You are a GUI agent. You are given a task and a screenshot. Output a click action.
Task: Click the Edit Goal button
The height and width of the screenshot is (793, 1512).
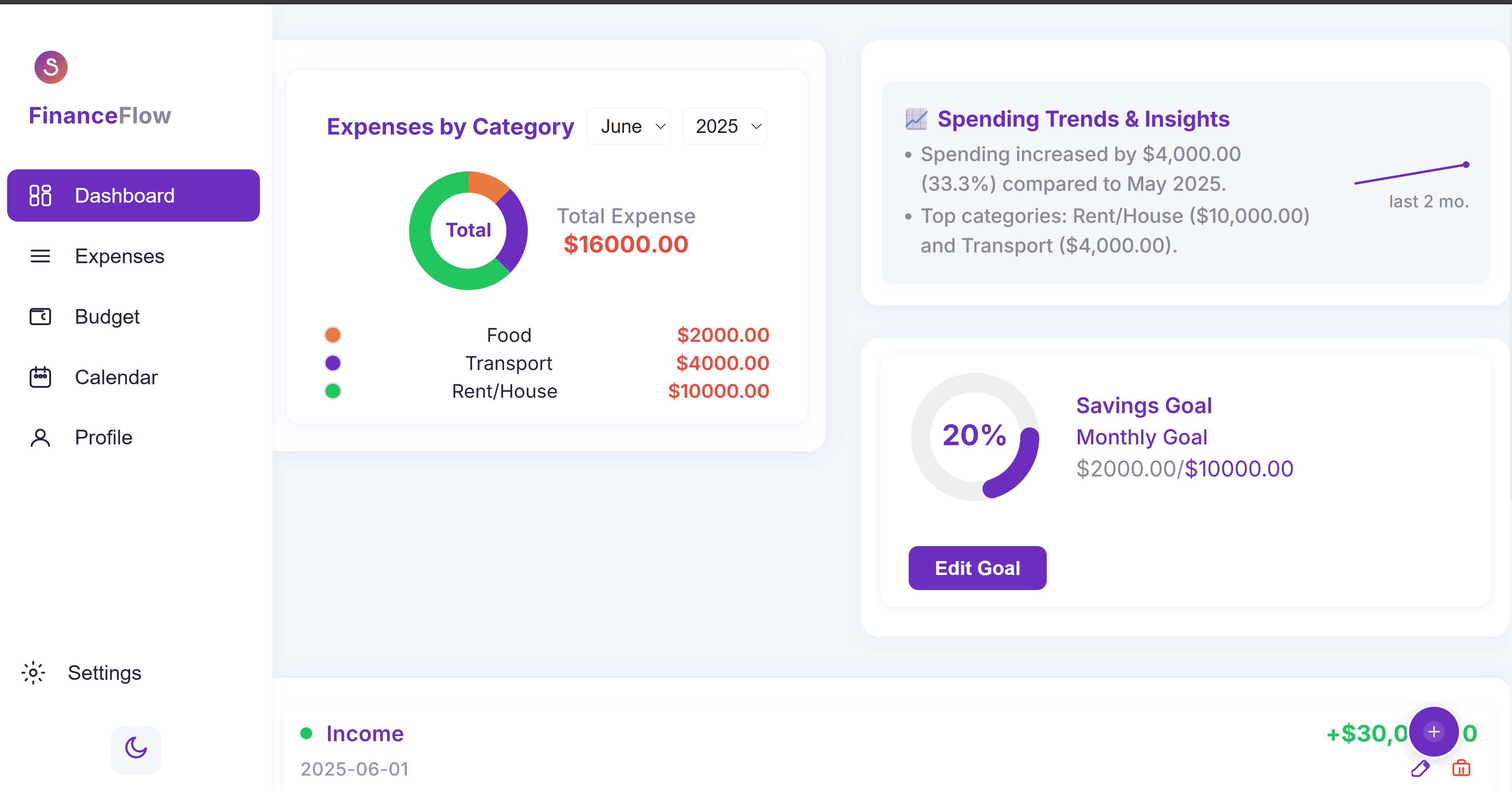(x=977, y=568)
